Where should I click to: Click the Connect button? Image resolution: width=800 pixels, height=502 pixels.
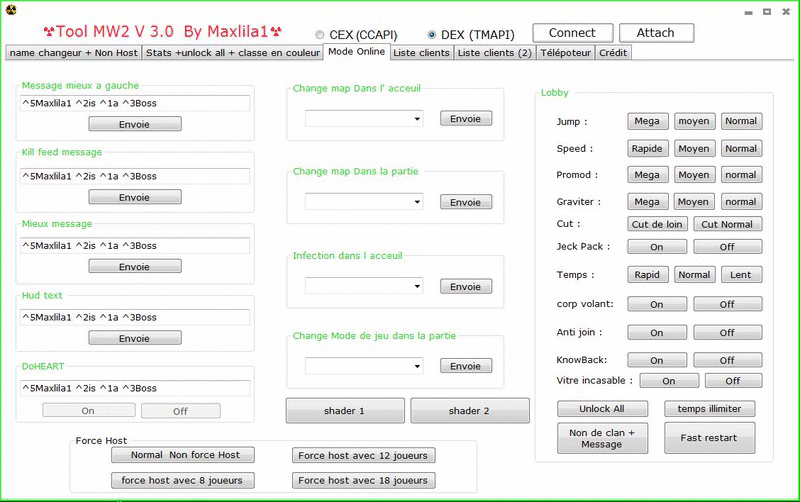[572, 33]
